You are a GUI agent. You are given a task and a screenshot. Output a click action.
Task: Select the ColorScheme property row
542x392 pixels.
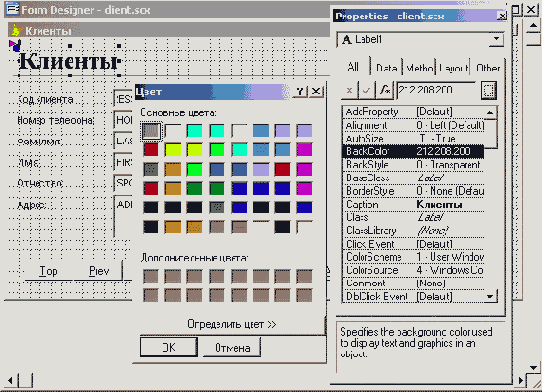click(x=413, y=257)
